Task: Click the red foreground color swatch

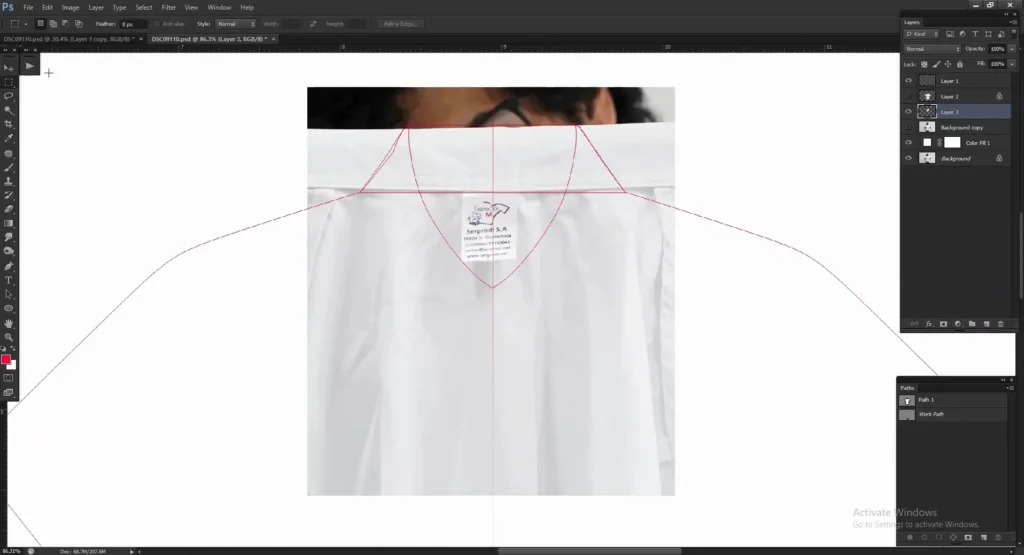Action: [6, 359]
